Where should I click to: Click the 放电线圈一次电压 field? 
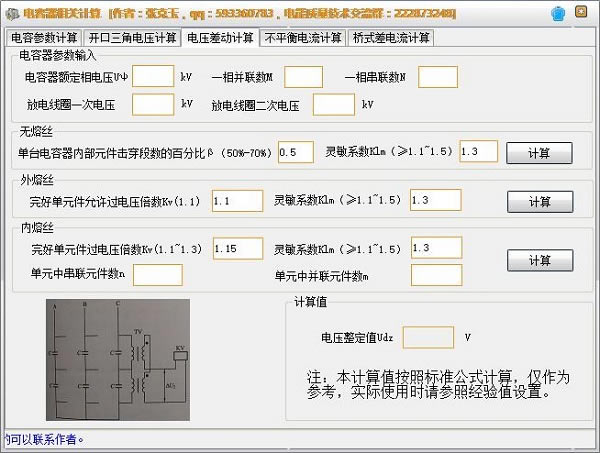coord(153,104)
